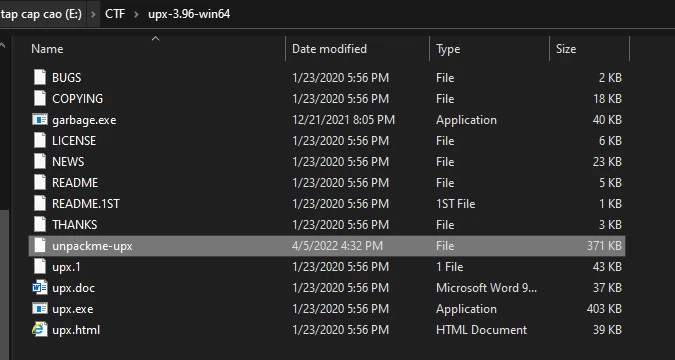Click the 4/5/2022 4:32 PM date of unpackme-upx
This screenshot has width=675, height=360.
337,246
